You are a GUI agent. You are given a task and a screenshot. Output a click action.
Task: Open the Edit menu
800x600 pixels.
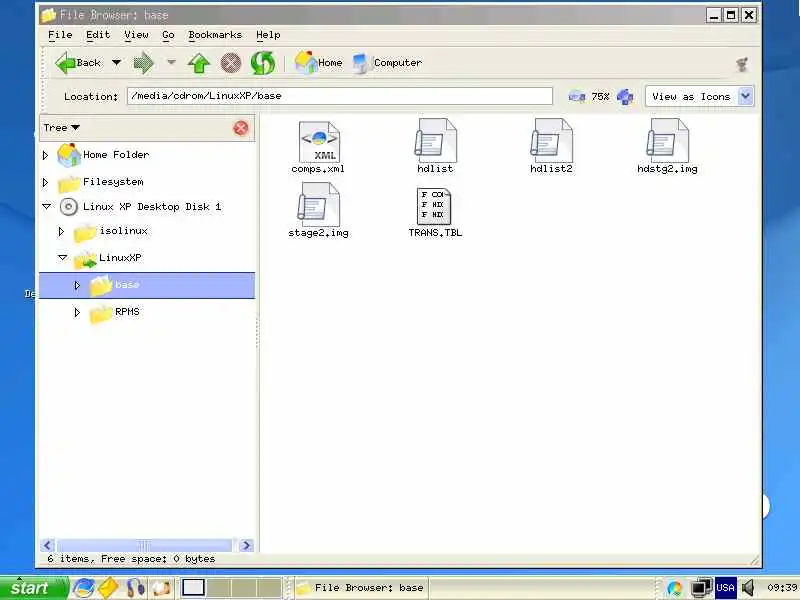coord(97,35)
